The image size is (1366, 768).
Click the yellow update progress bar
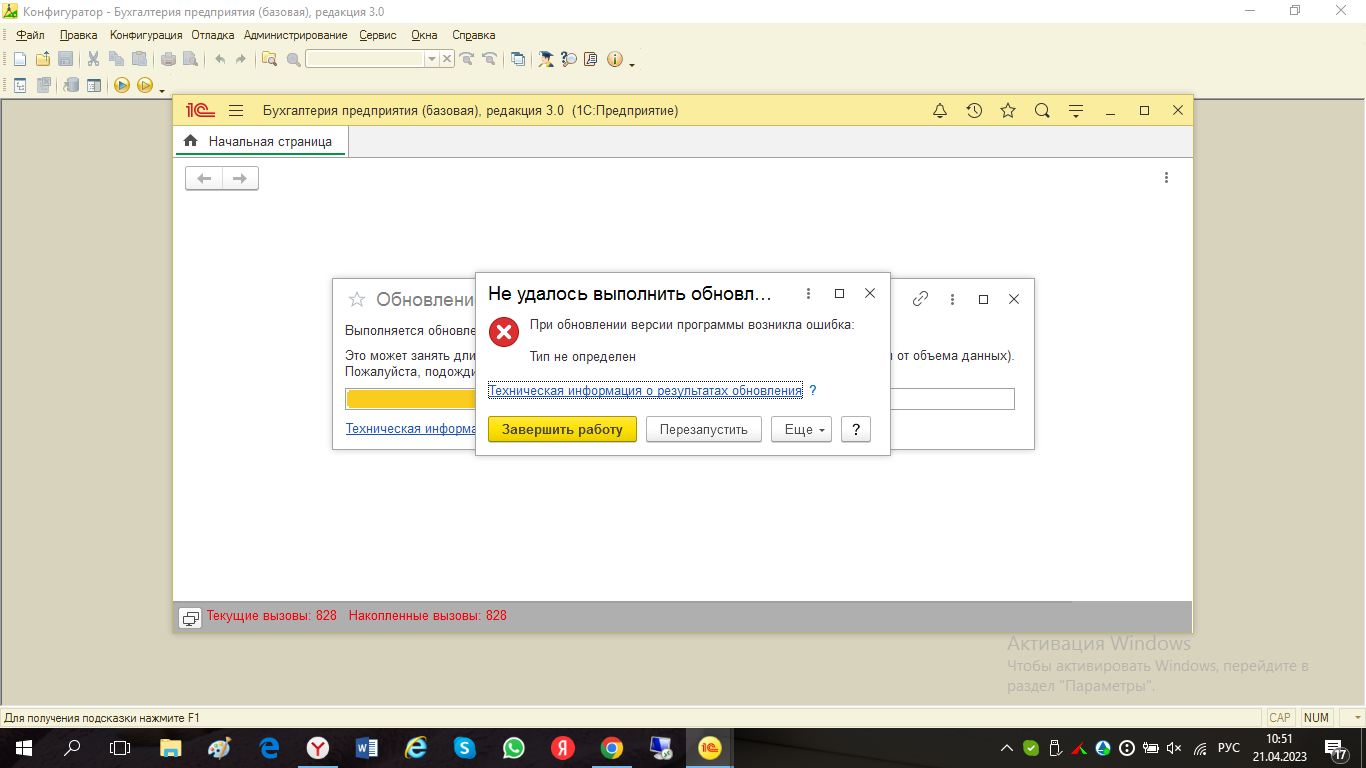click(x=410, y=399)
